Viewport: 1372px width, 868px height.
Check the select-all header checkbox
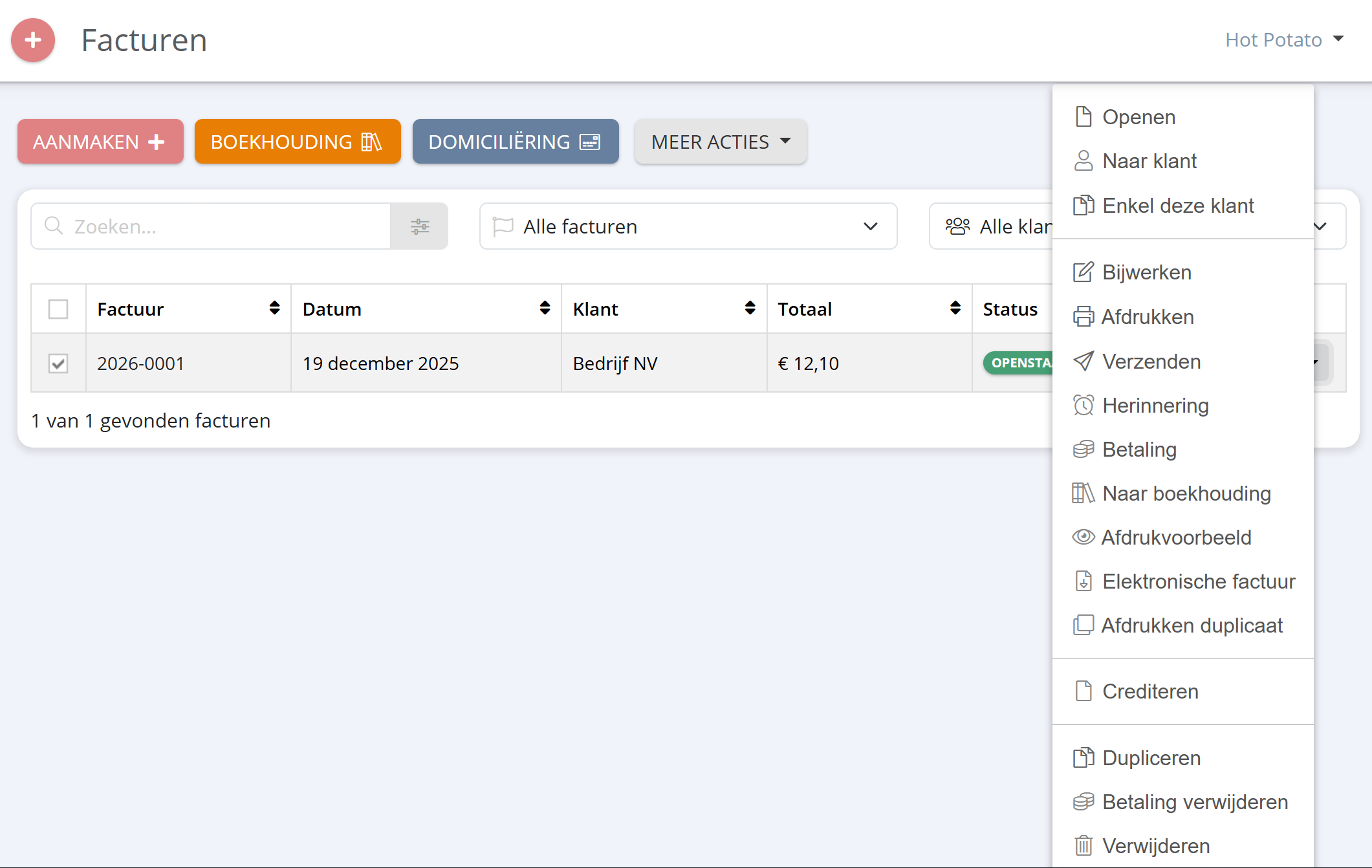pyautogui.click(x=58, y=309)
